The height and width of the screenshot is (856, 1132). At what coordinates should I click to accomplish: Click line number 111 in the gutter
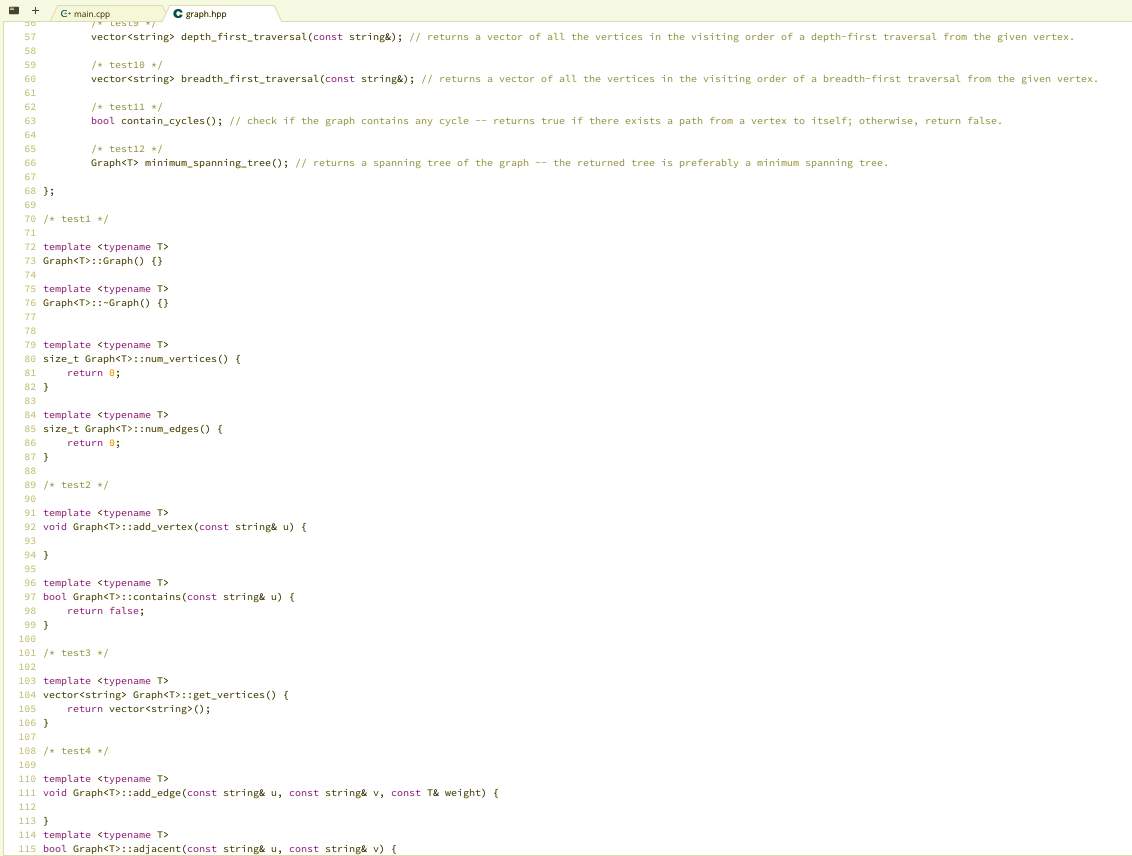coord(27,792)
